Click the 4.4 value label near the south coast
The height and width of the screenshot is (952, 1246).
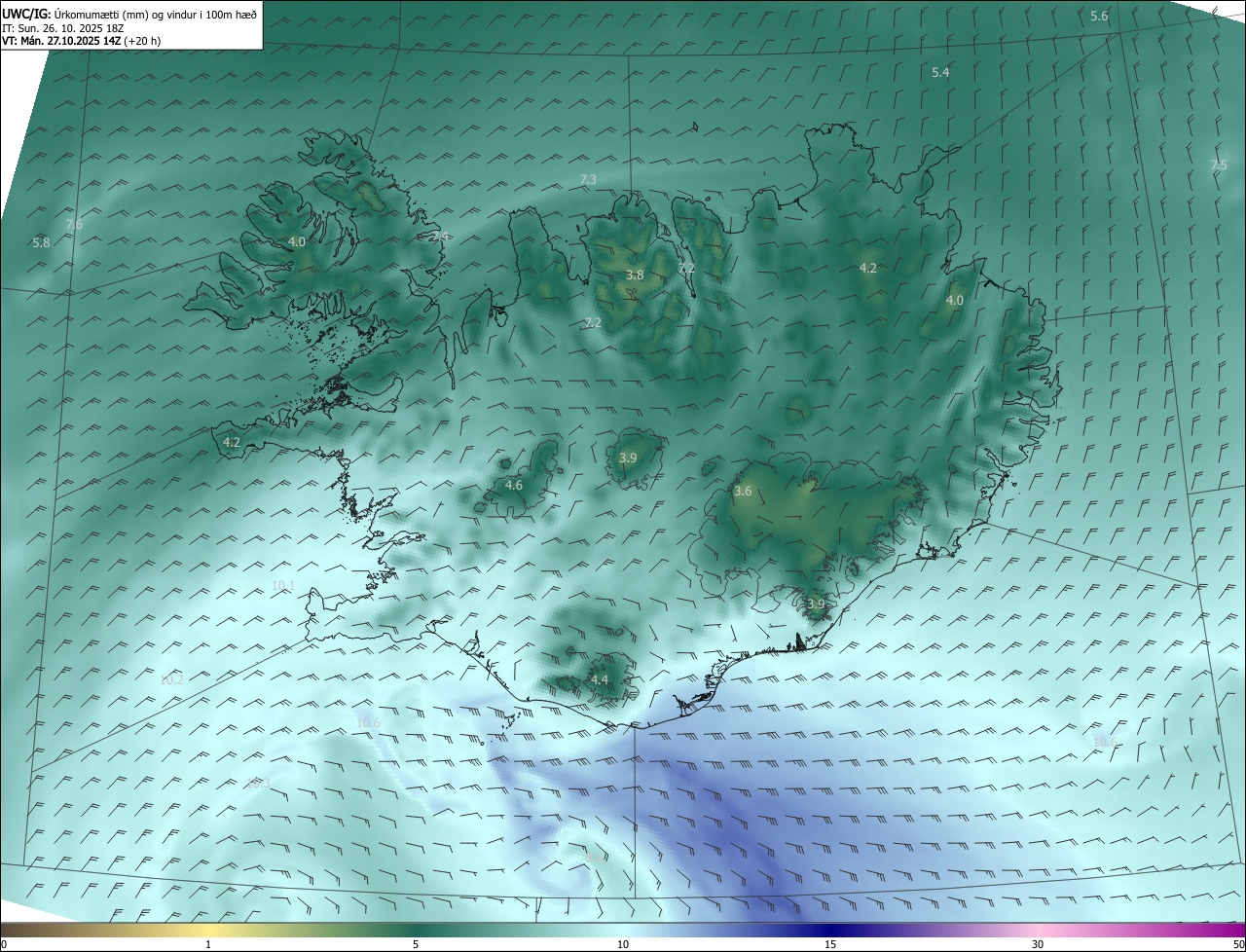coord(600,679)
